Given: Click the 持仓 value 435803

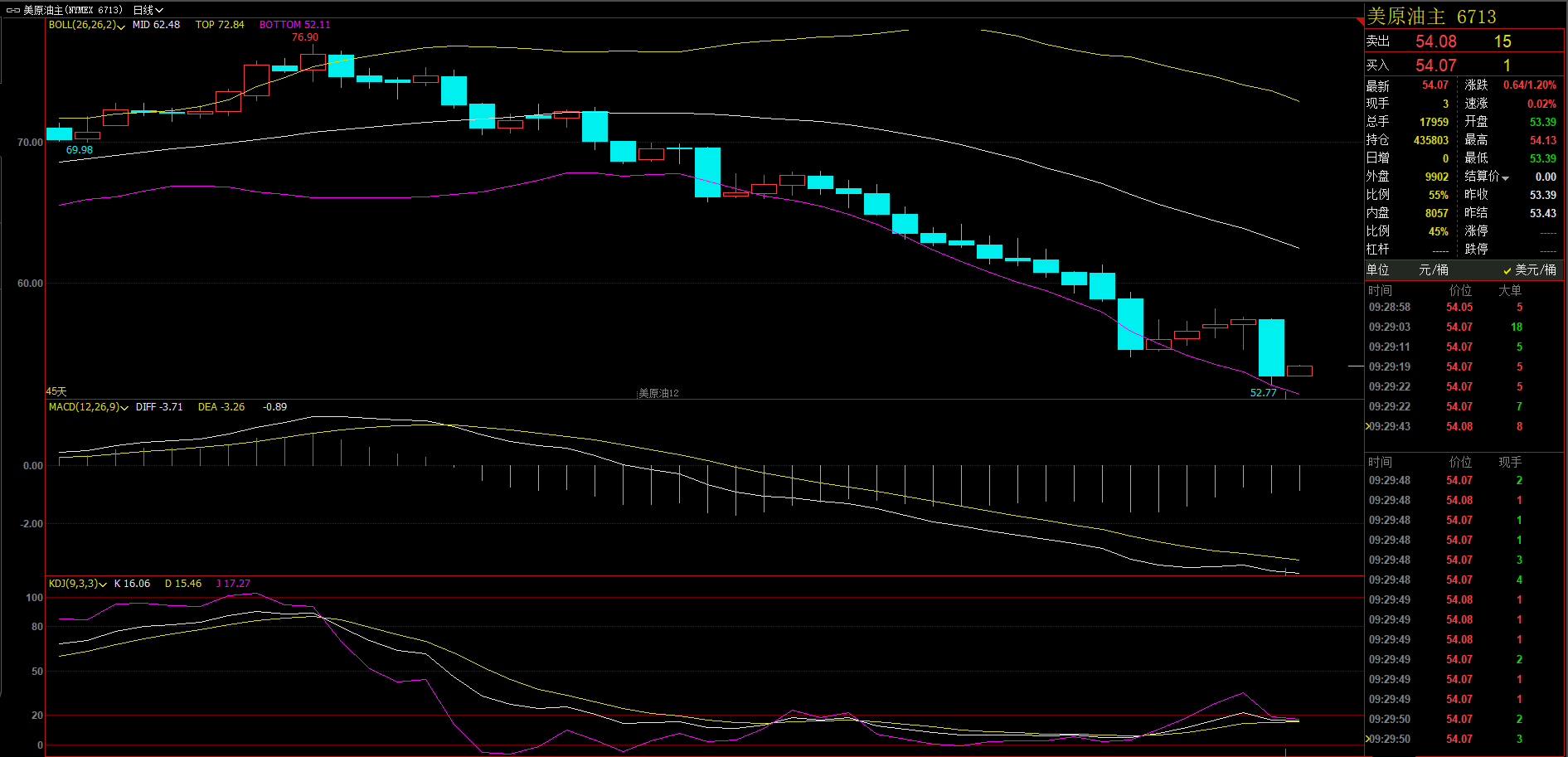Looking at the screenshot, I should pos(1431,140).
